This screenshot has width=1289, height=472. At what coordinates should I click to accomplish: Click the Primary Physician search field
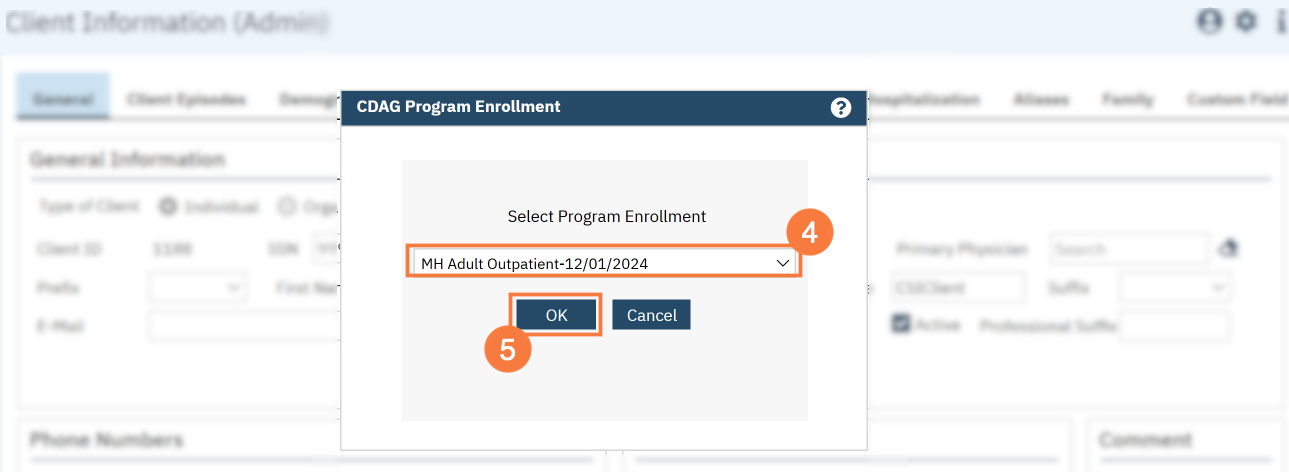[x=1129, y=249]
